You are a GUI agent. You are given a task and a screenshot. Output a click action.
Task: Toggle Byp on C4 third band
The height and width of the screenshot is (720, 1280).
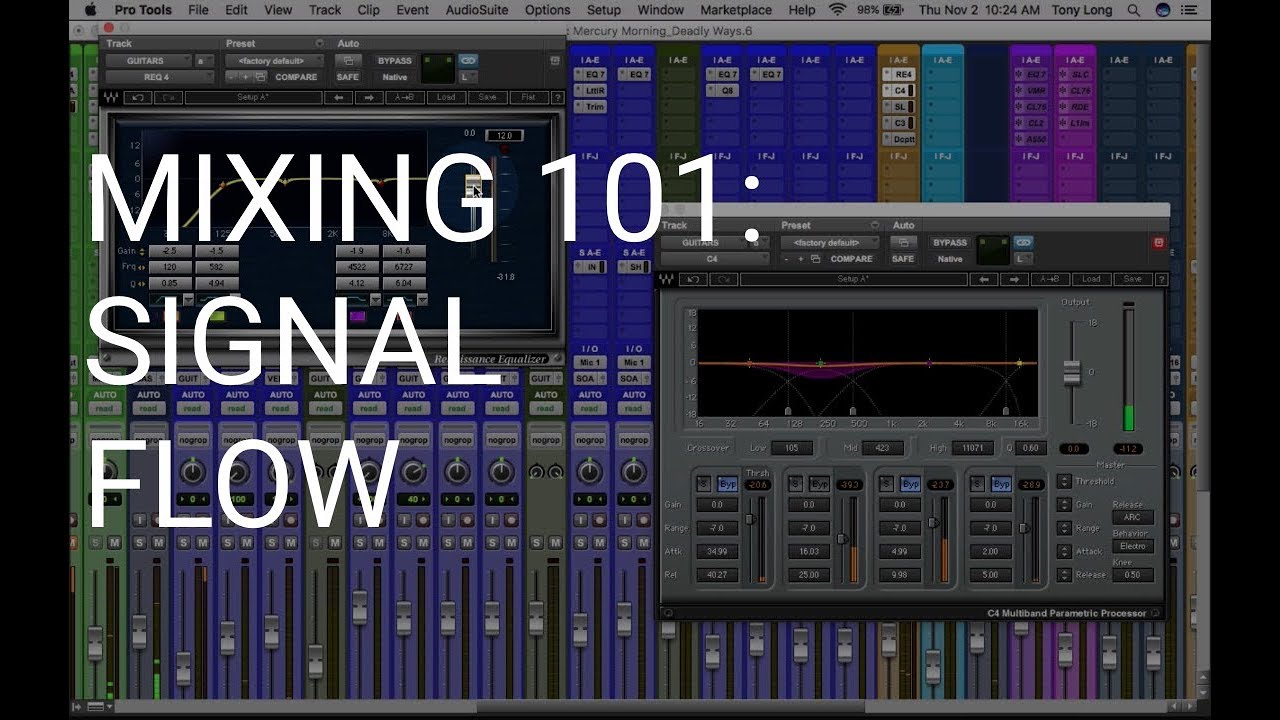tap(910, 484)
